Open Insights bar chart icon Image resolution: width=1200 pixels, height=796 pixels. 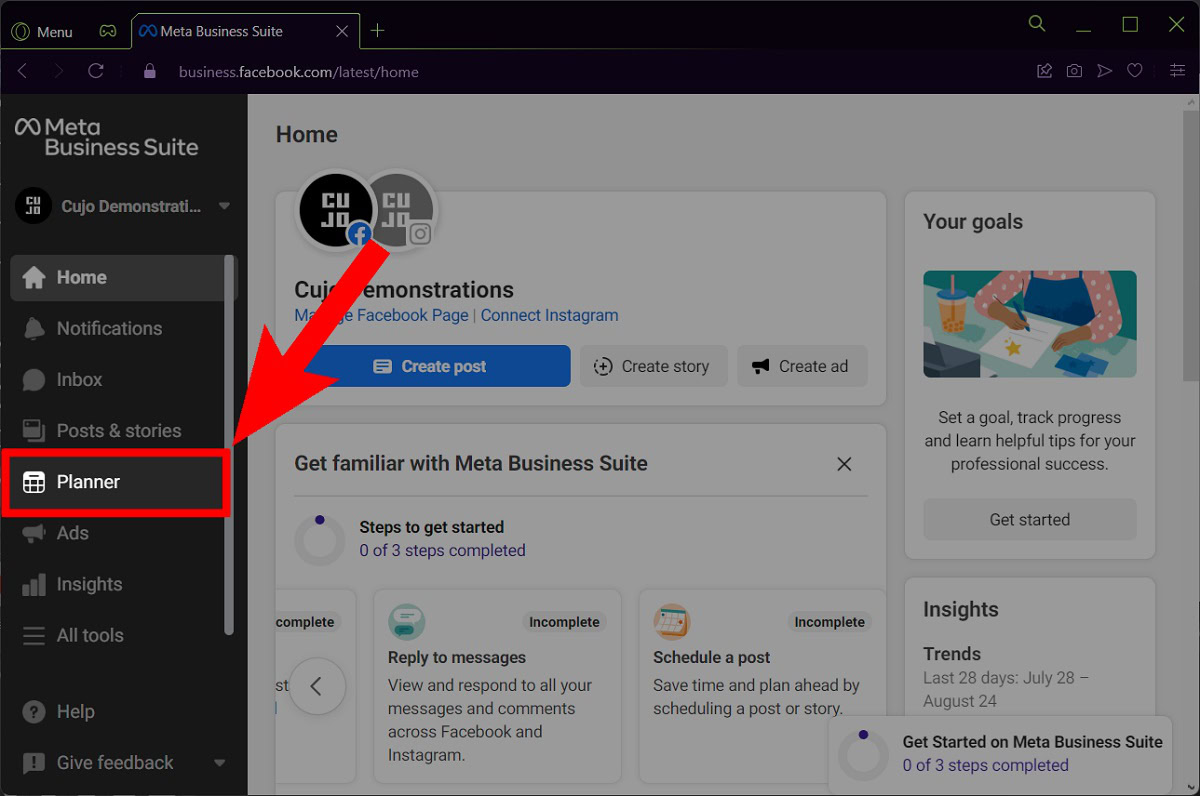click(x=34, y=584)
